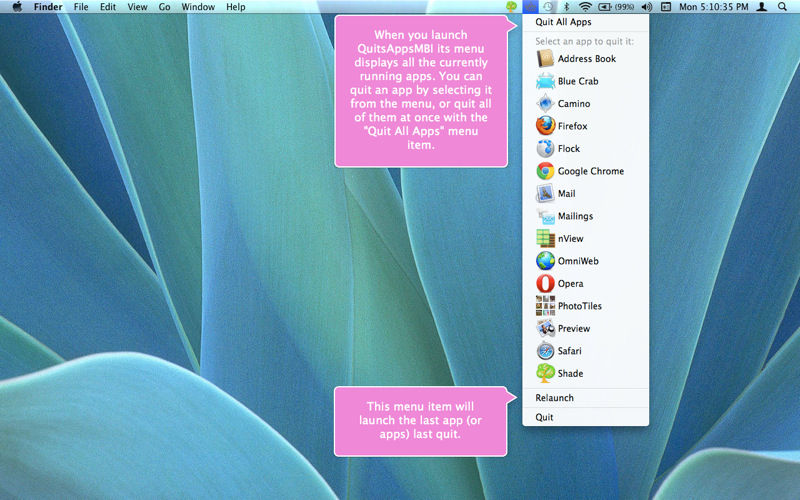The image size is (800, 500).
Task: Select the nView label
Action: 570,238
